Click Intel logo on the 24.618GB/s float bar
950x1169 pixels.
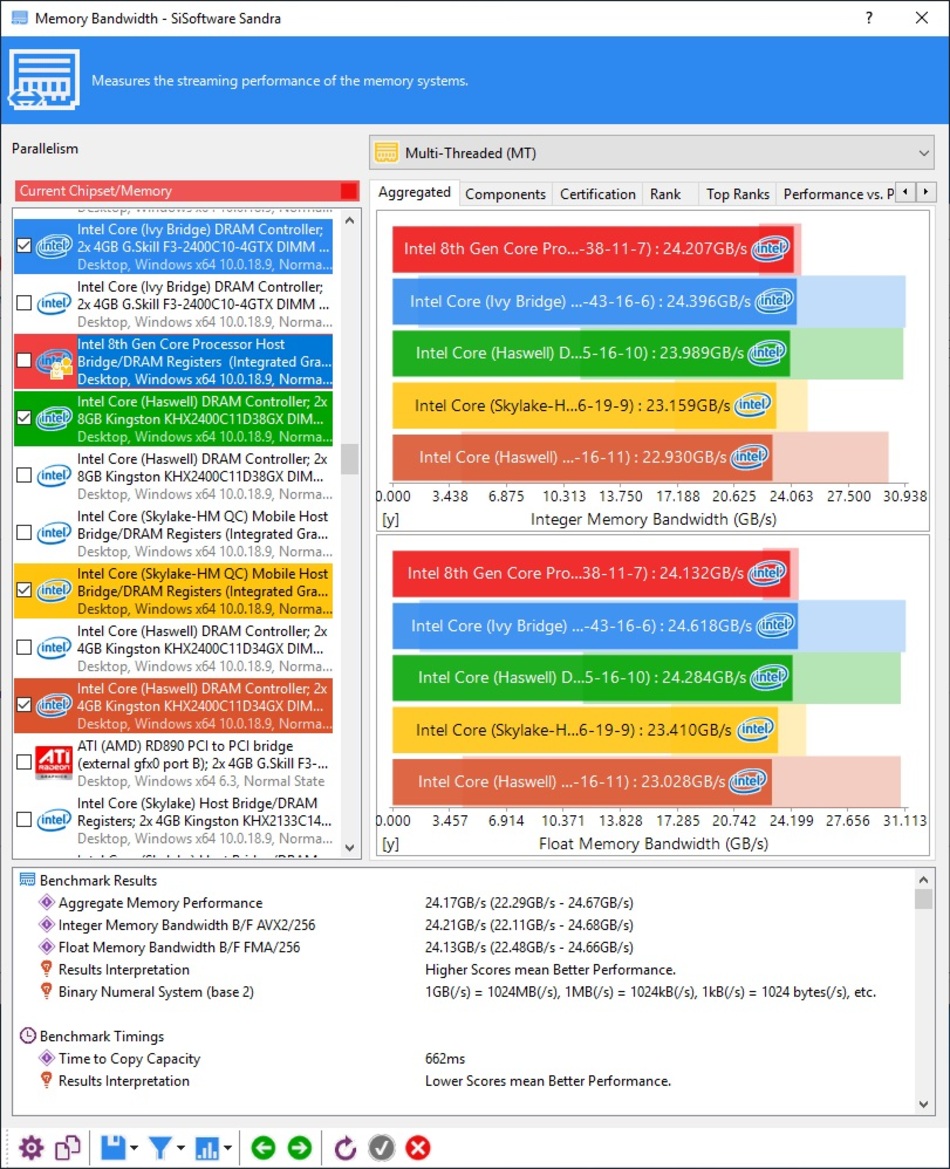click(776, 625)
